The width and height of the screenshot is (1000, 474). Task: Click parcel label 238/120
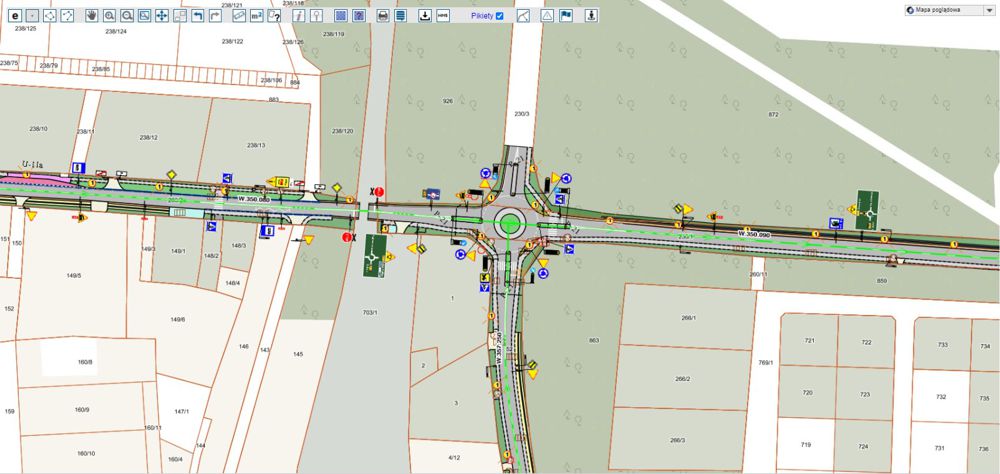click(342, 131)
